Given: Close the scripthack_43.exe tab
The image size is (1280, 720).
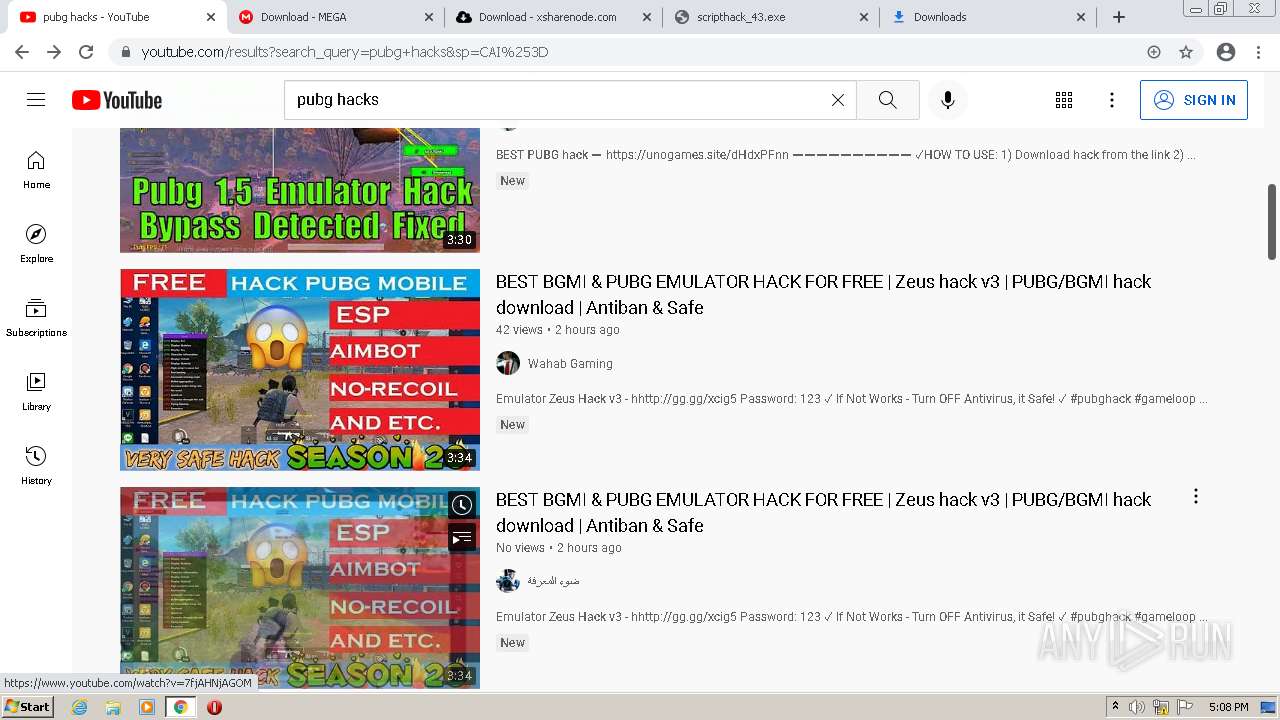Looking at the screenshot, I should coord(864,17).
